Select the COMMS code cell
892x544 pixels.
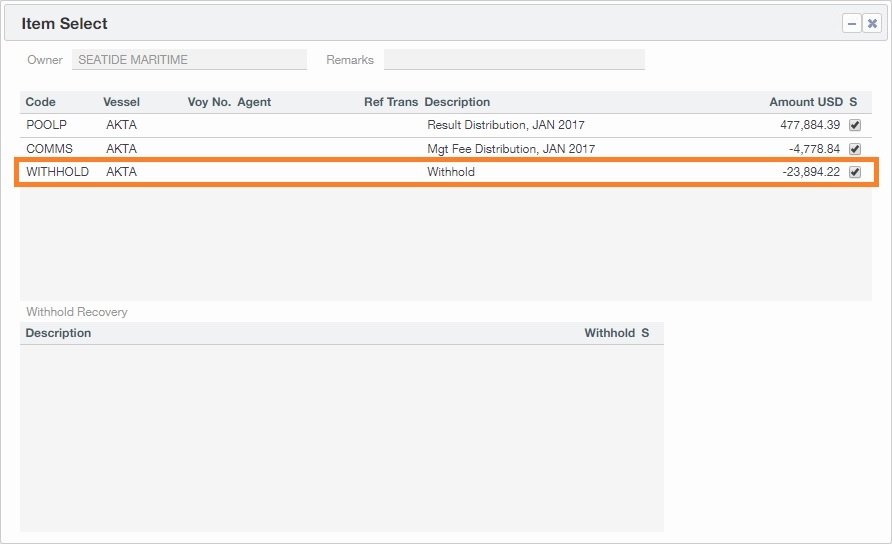[48, 148]
